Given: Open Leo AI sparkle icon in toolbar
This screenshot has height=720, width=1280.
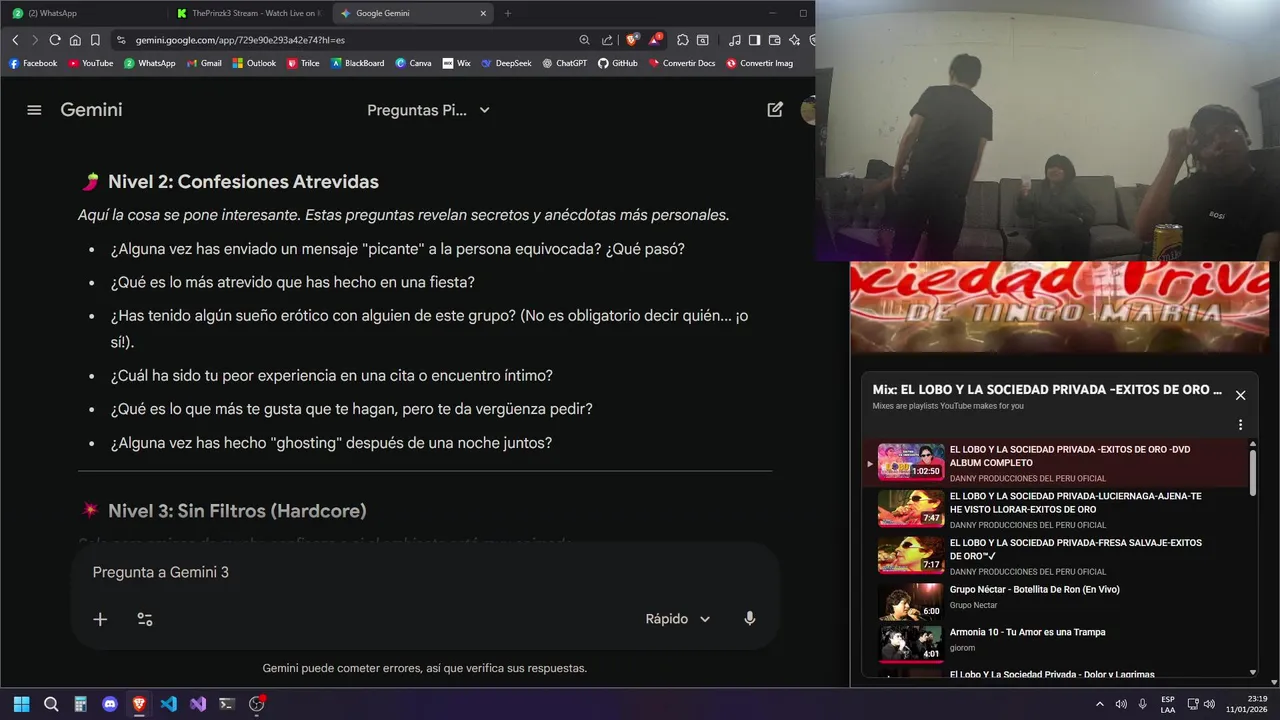Looking at the screenshot, I should click(x=794, y=40).
